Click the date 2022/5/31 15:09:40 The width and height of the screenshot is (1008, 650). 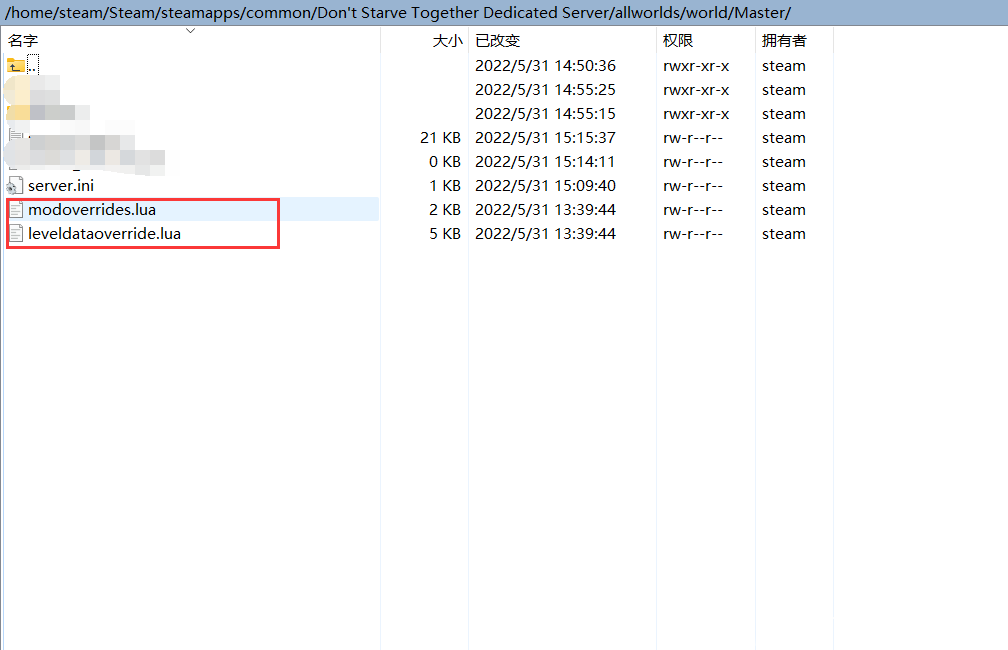pyautogui.click(x=545, y=186)
